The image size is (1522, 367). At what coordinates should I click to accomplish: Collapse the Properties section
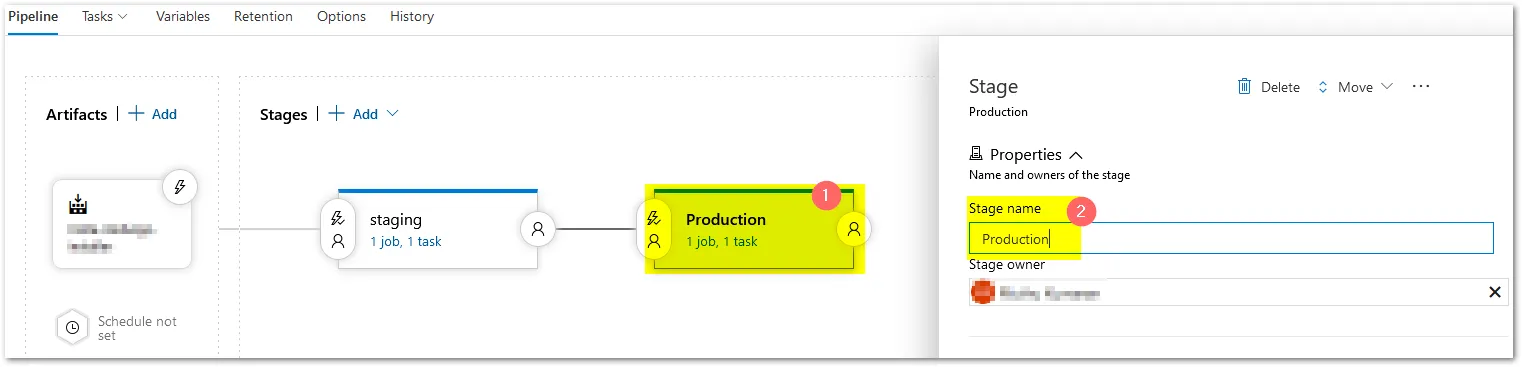(x=1076, y=155)
